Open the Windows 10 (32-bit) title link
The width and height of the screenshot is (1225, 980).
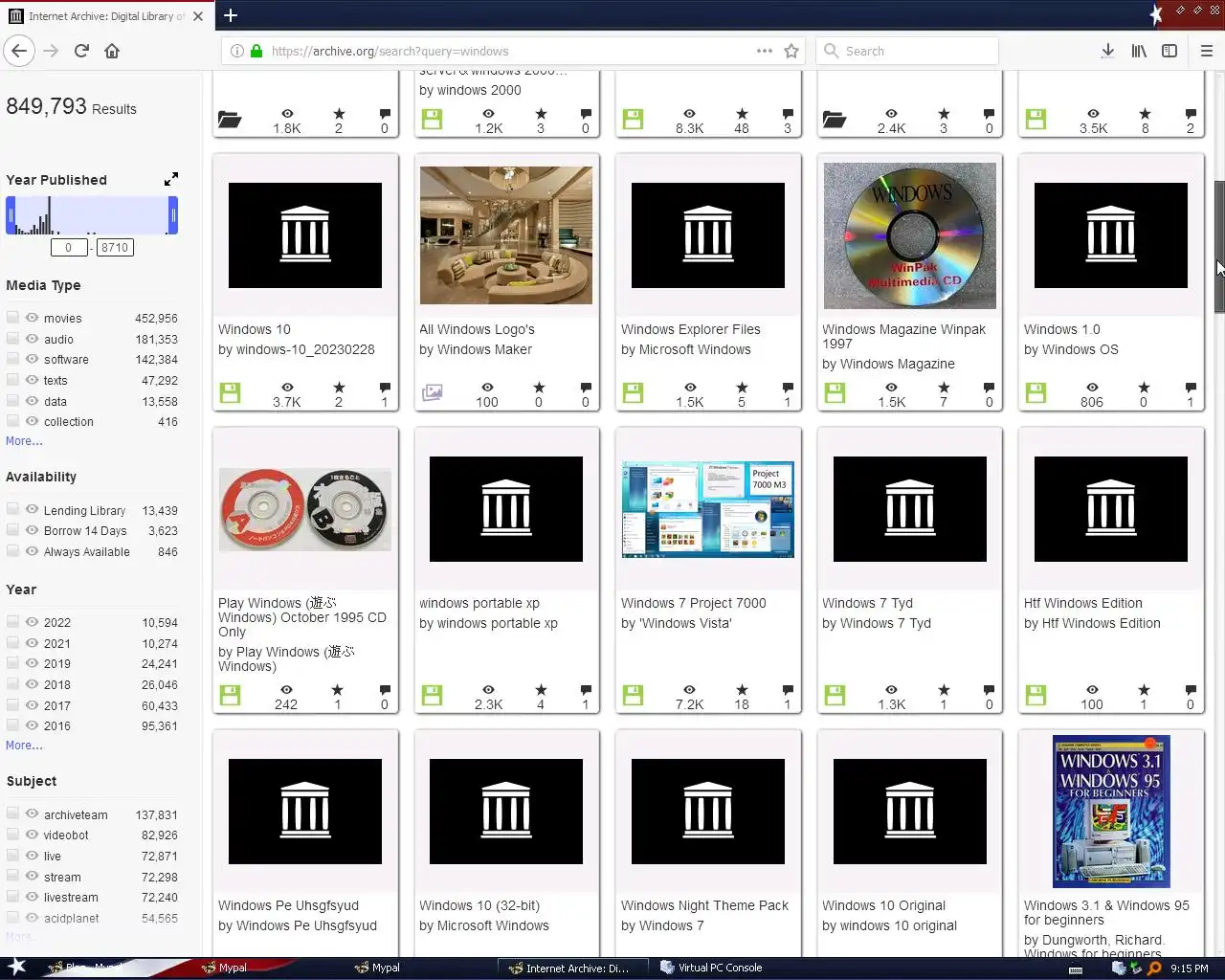pos(479,905)
